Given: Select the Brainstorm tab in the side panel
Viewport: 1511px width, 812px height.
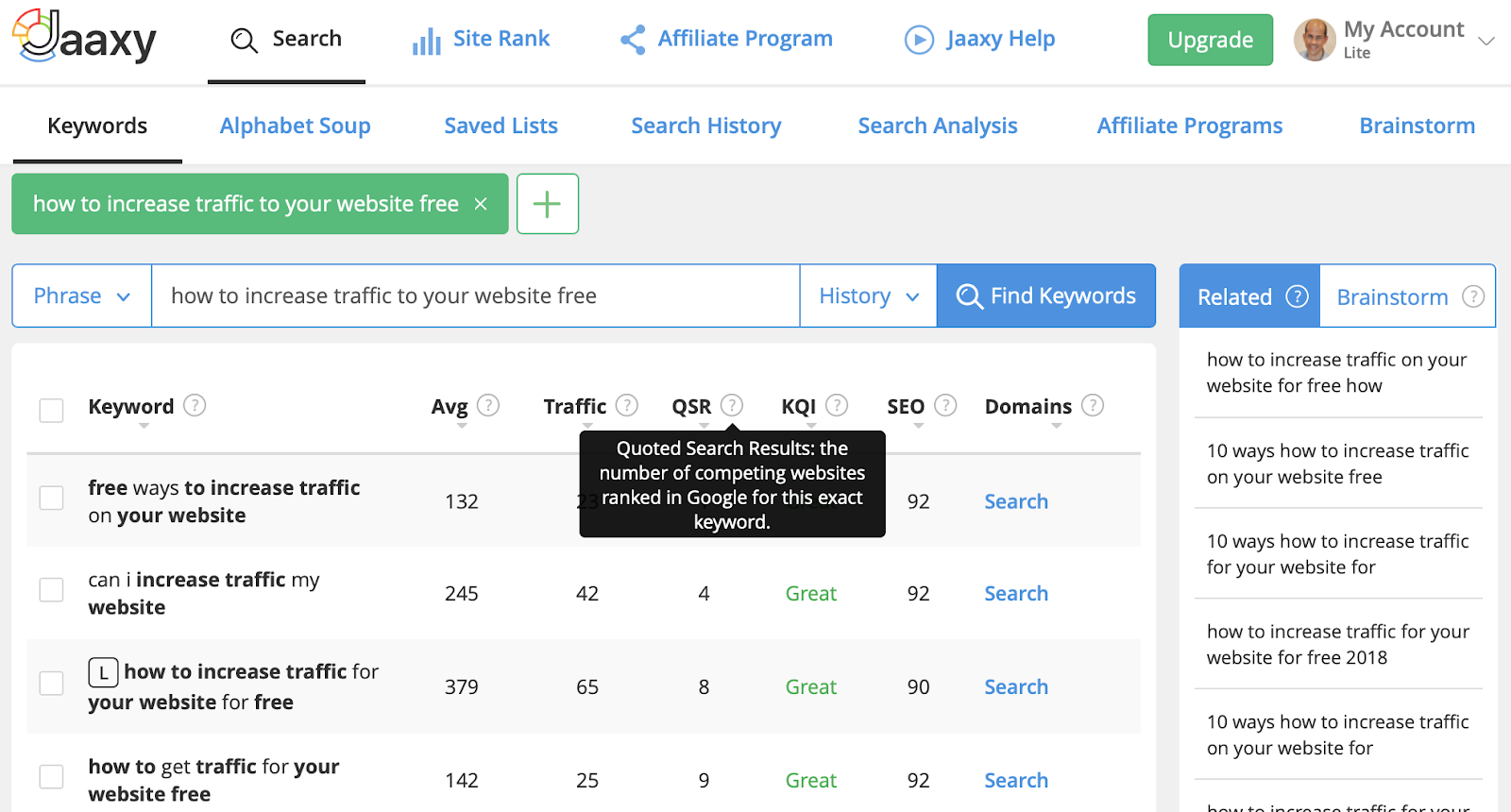Looking at the screenshot, I should click(1407, 296).
